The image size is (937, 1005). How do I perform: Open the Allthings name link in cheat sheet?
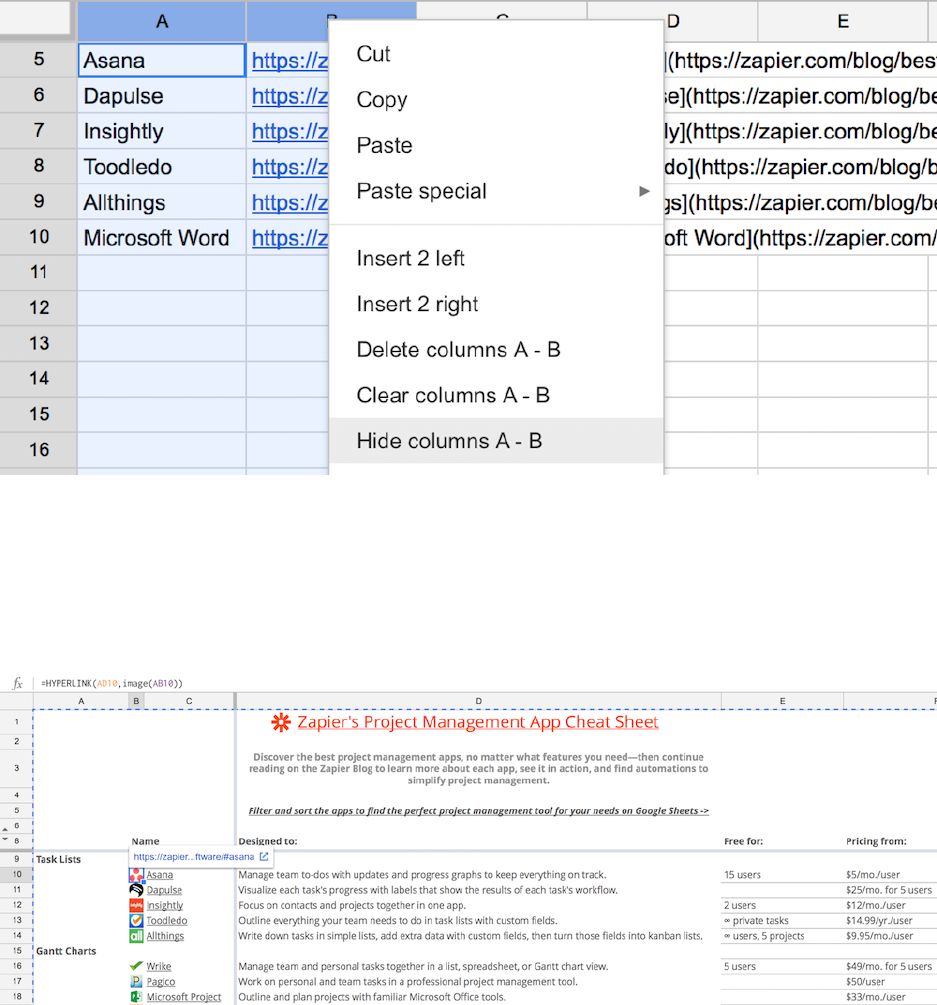pos(165,936)
